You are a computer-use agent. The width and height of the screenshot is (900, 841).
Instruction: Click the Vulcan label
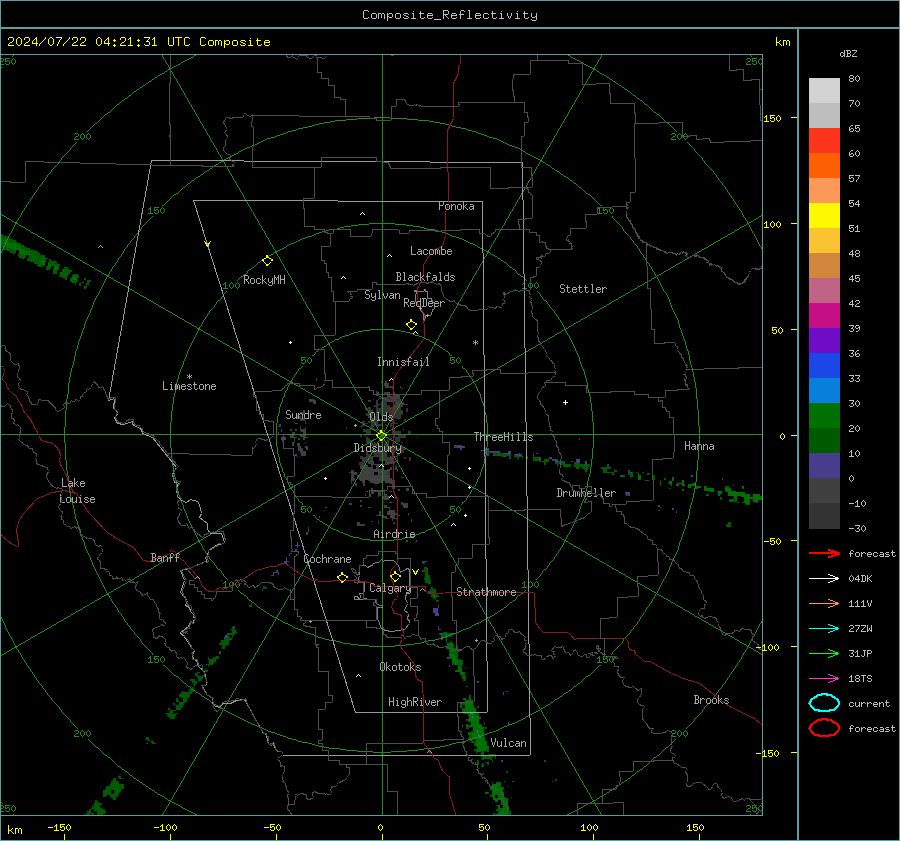[508, 743]
